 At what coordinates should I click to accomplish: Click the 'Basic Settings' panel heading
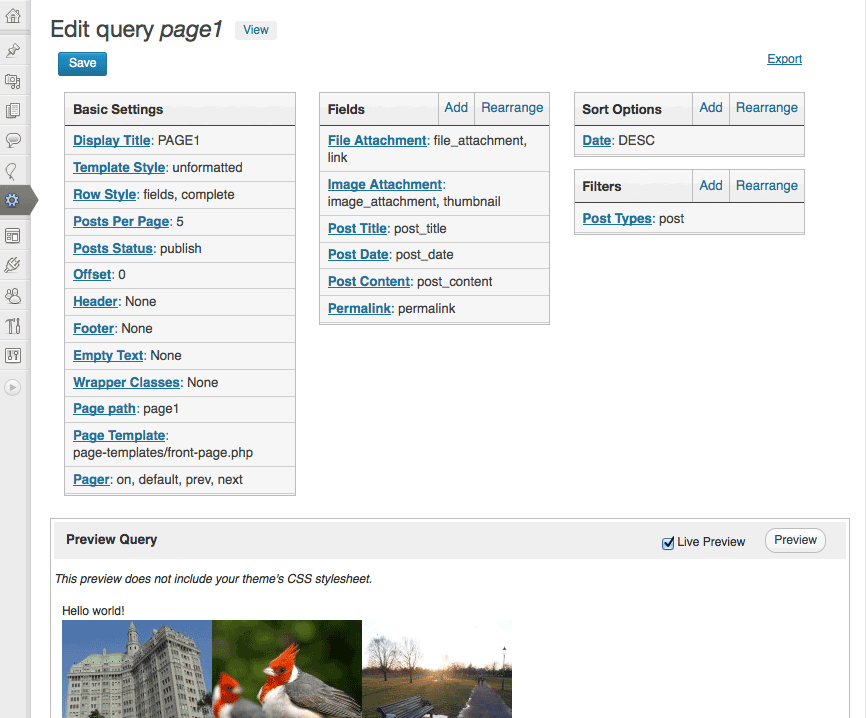coord(118,109)
